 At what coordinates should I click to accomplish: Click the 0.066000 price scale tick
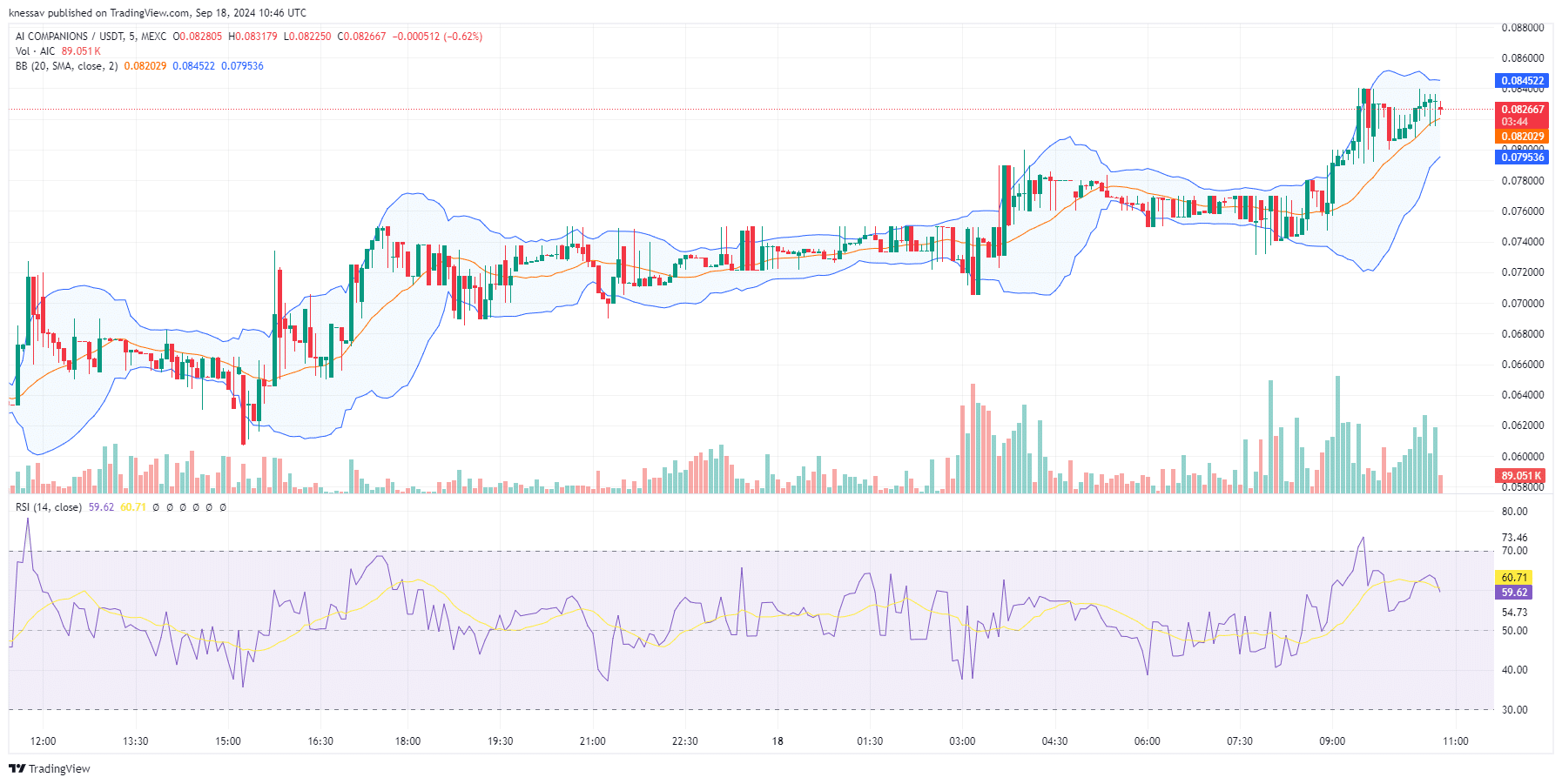pyautogui.click(x=1522, y=365)
